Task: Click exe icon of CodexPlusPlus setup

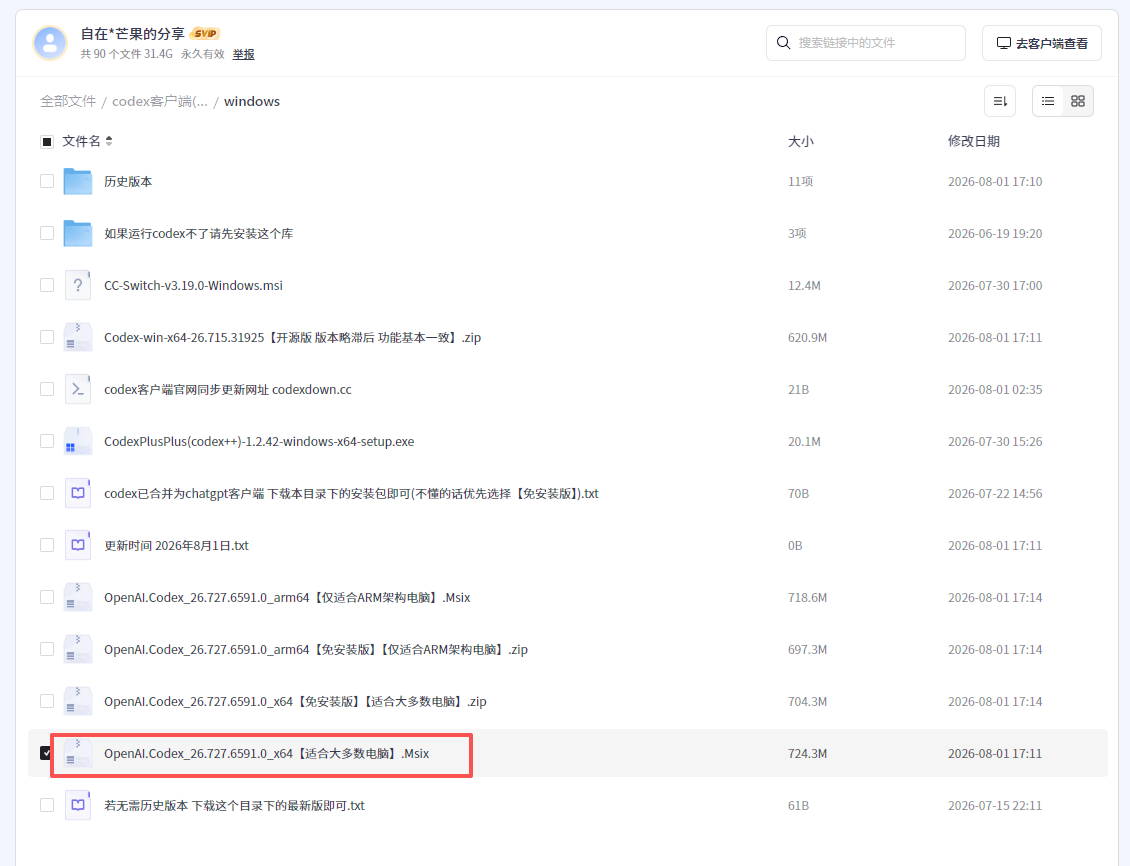Action: [x=78, y=441]
